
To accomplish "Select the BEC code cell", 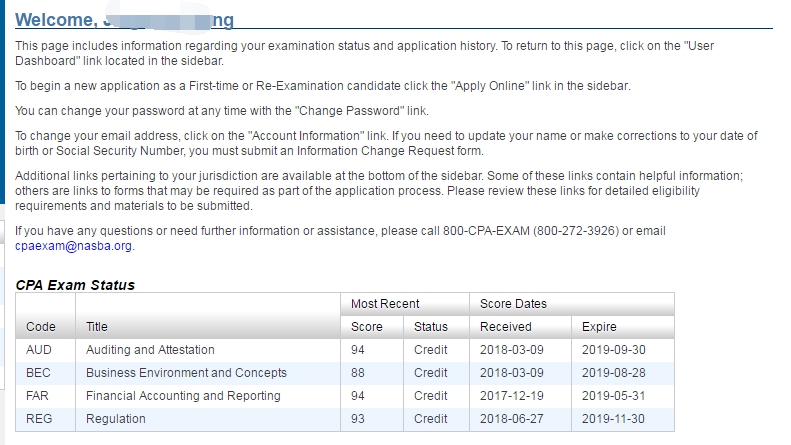I will pyautogui.click(x=40, y=373).
